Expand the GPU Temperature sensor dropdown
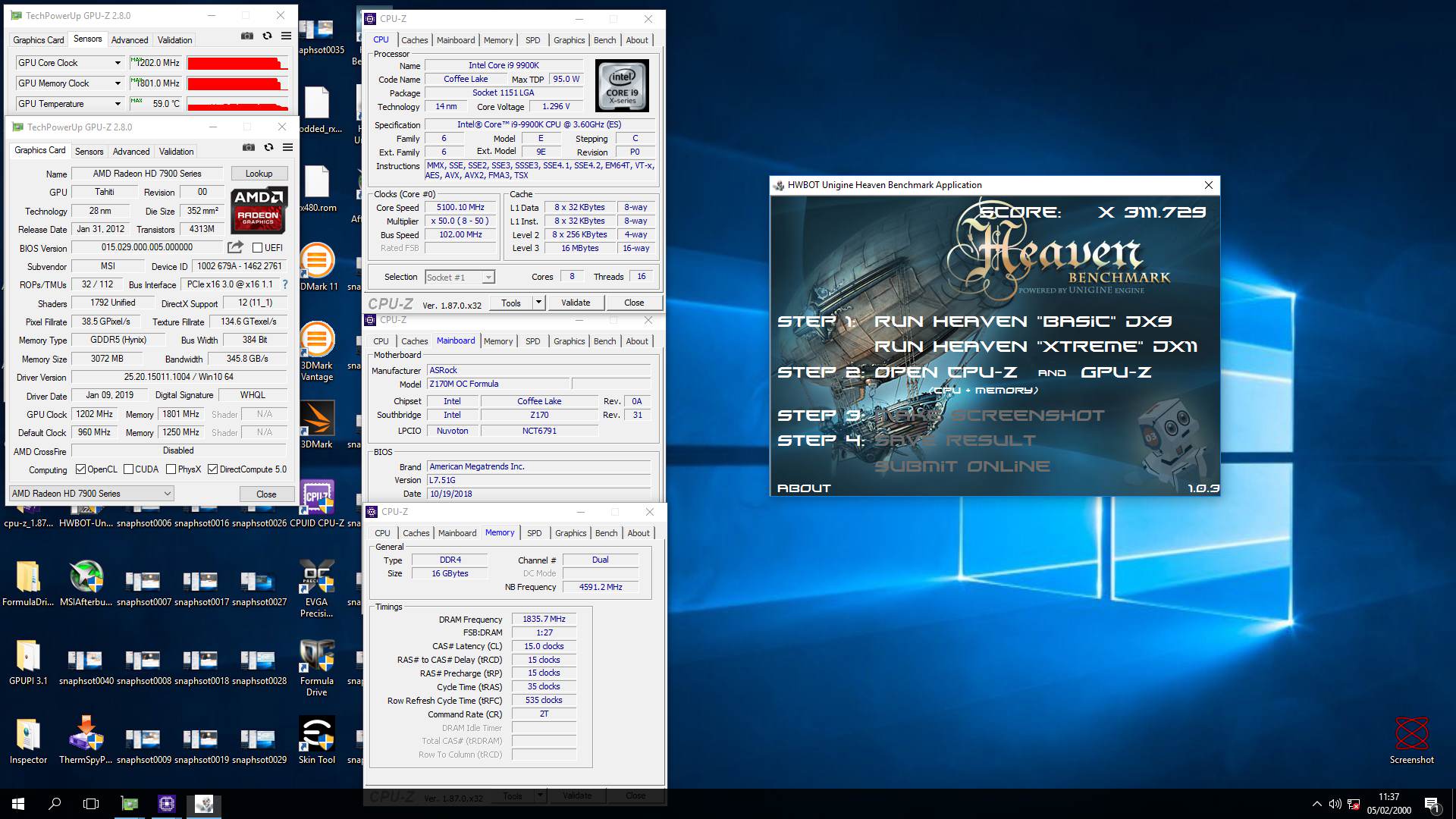Screen dimensions: 1456x819 (x=118, y=104)
